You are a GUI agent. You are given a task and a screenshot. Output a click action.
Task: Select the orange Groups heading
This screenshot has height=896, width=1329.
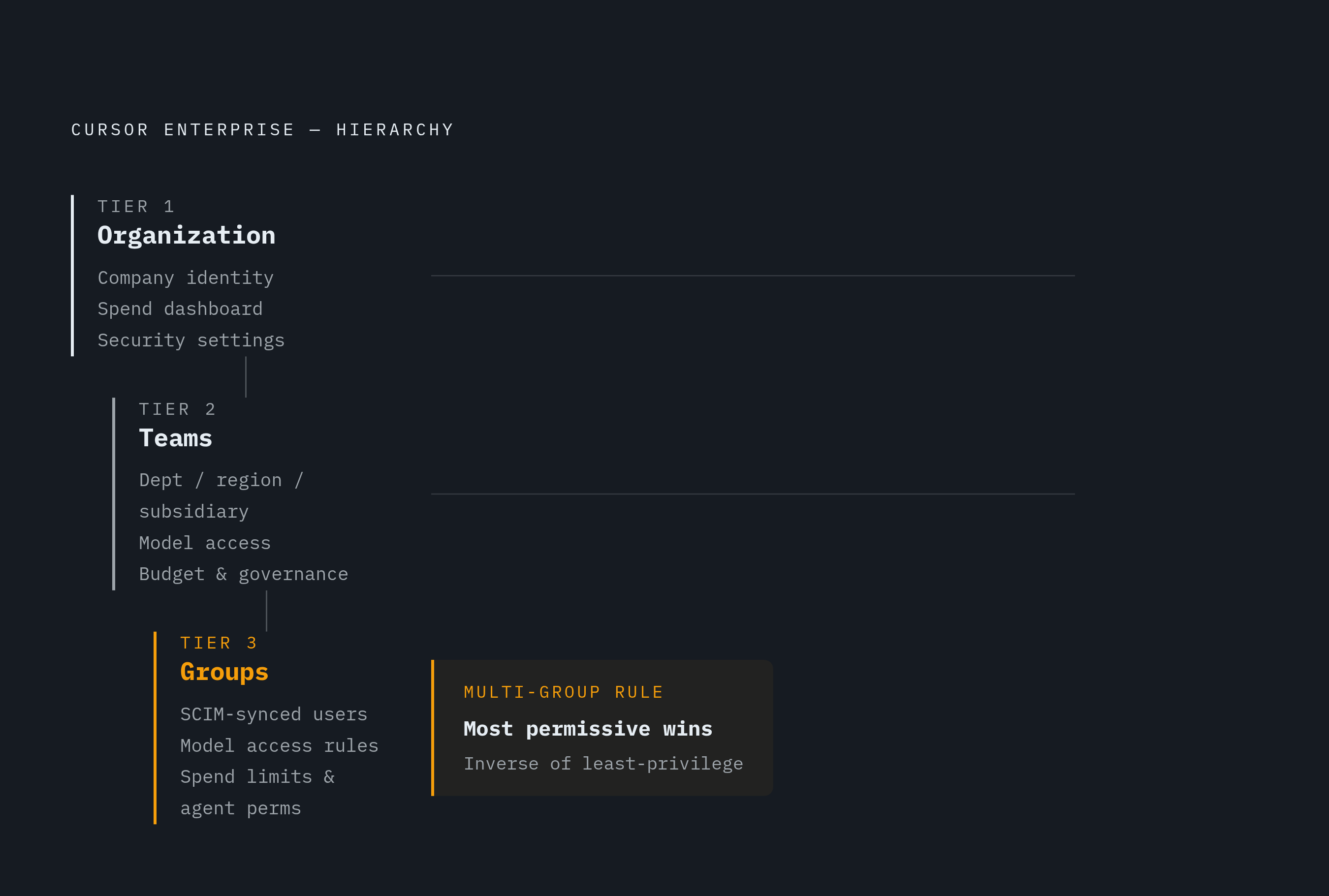click(x=224, y=672)
